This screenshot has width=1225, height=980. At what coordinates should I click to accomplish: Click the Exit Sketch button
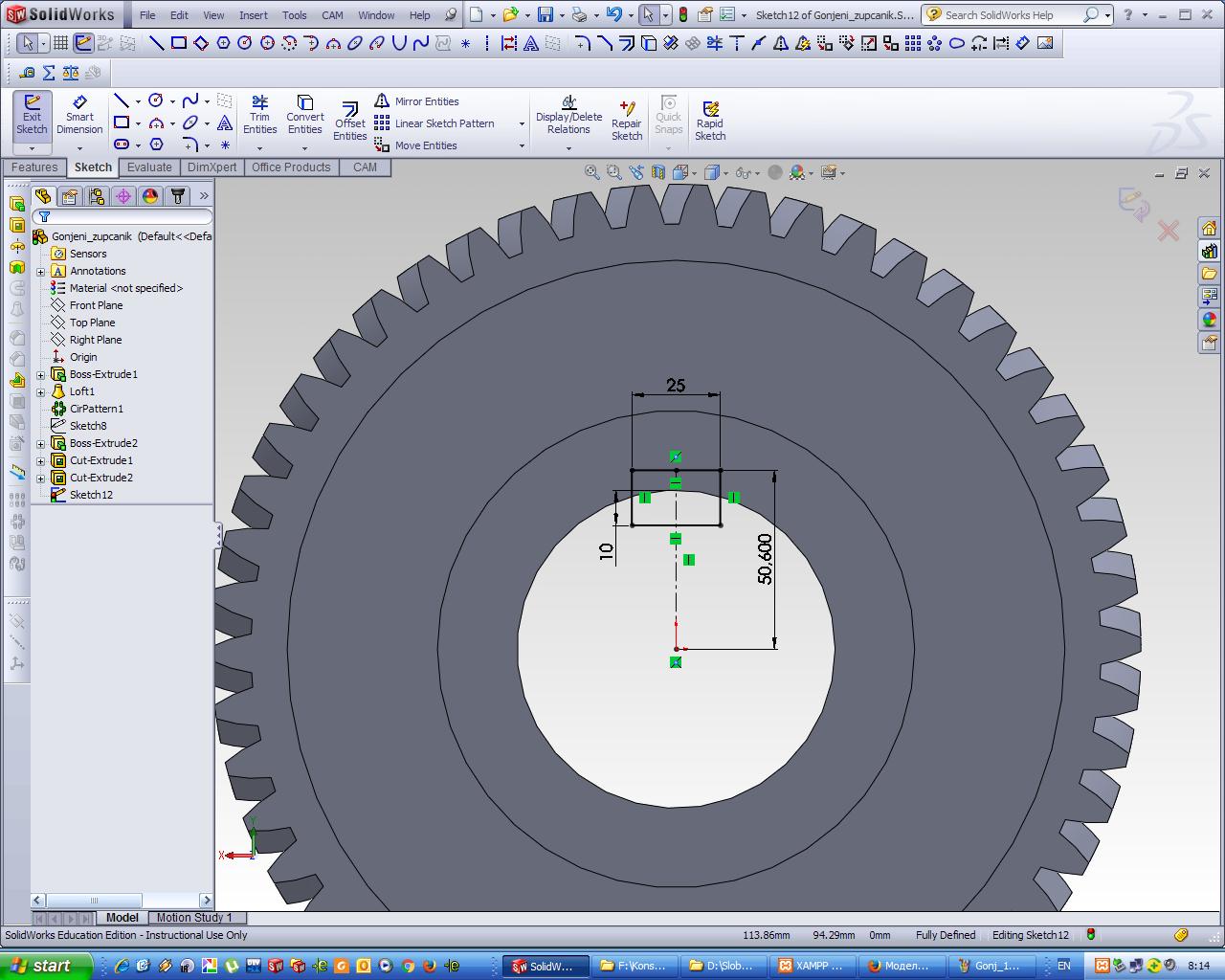(x=32, y=116)
